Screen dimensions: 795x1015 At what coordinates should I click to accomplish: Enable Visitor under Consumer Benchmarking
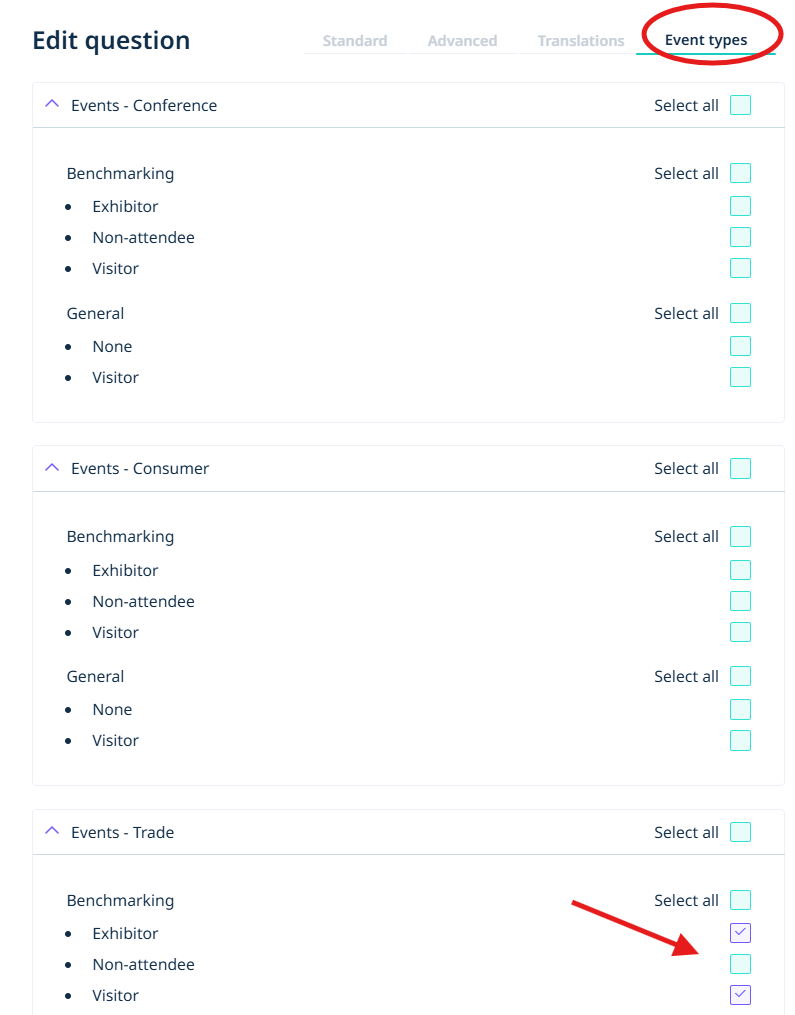(x=740, y=632)
